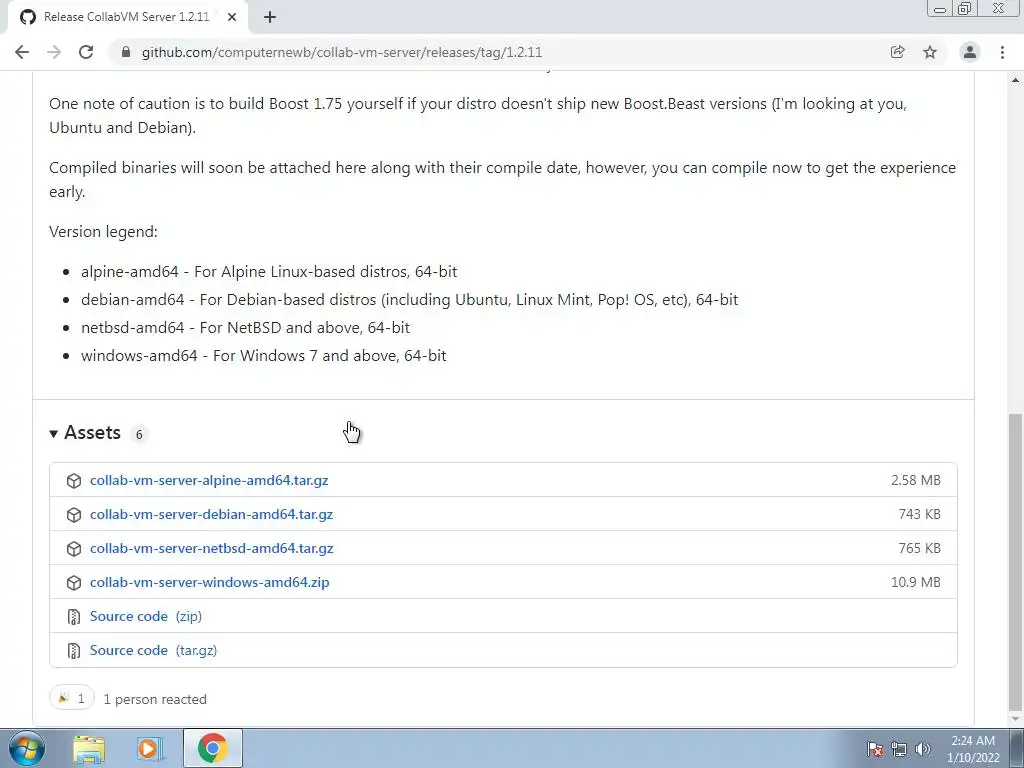Bookmark this page with the star icon

point(930,52)
